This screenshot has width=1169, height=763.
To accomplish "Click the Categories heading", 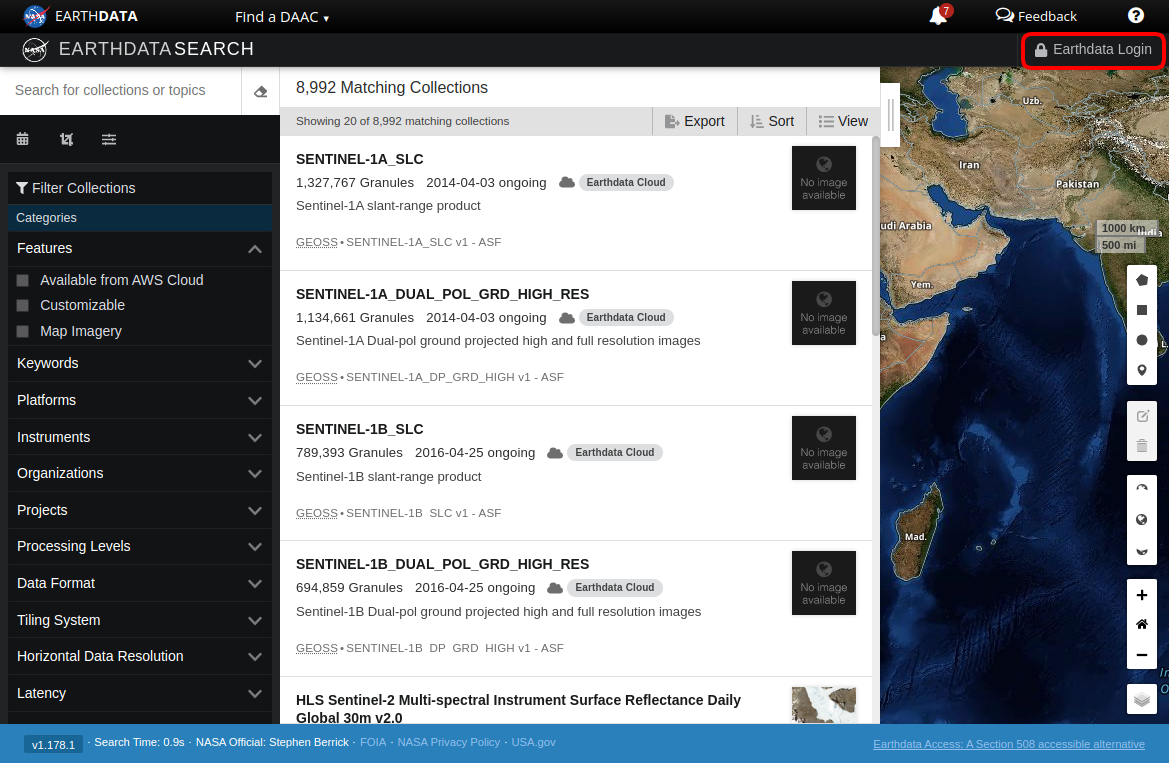I will [x=46, y=218].
